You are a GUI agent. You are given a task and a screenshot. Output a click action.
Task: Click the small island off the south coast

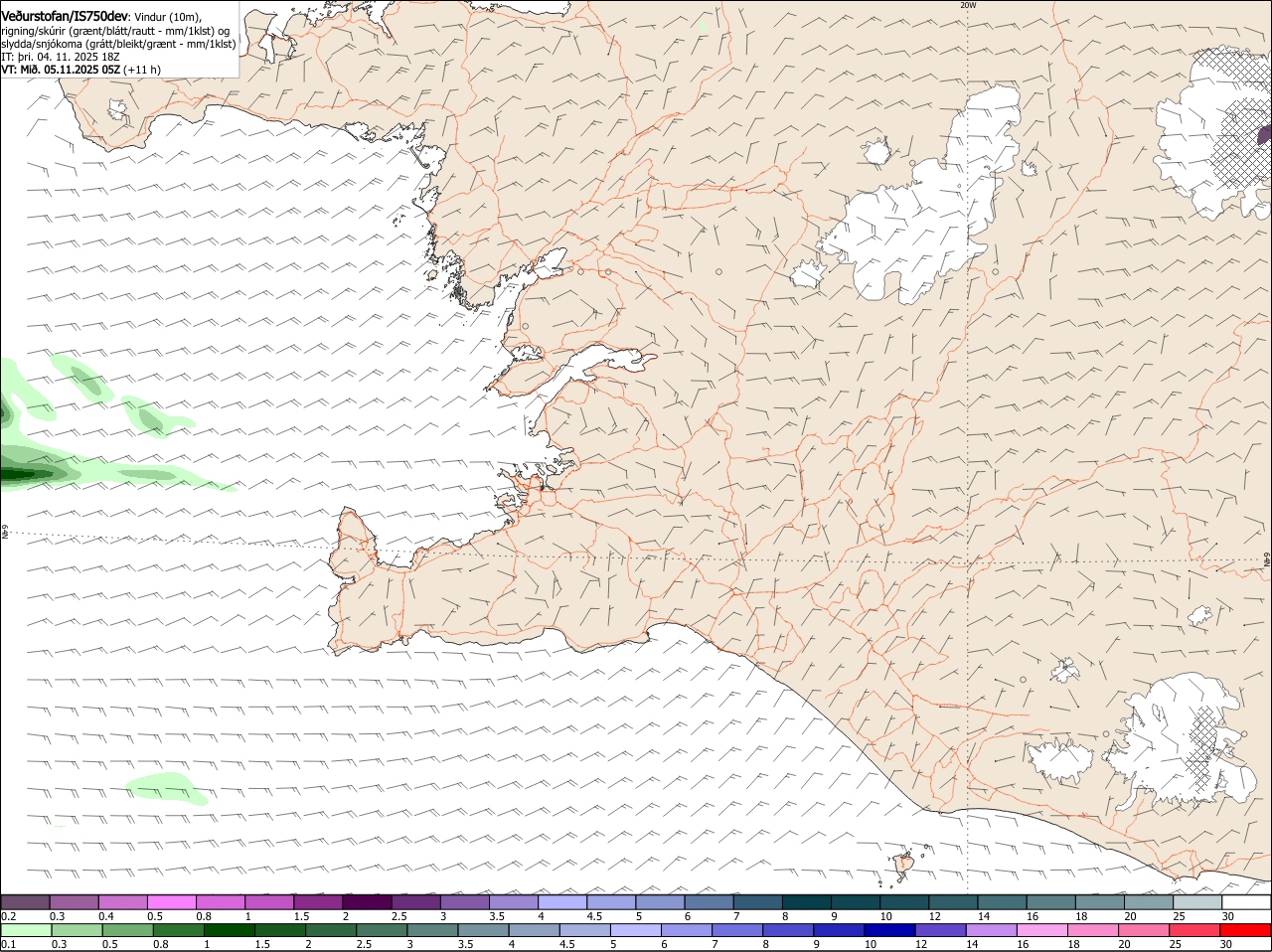click(x=905, y=864)
